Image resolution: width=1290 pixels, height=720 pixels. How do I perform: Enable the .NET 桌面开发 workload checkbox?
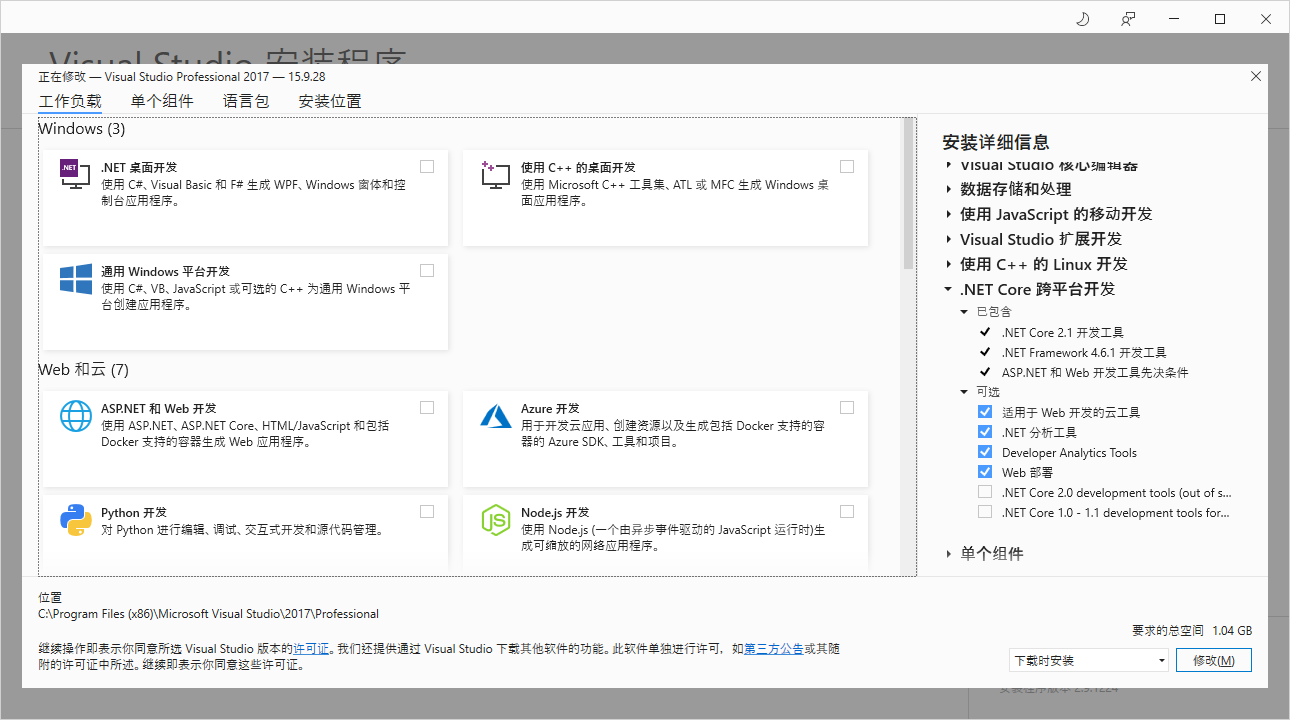(427, 166)
